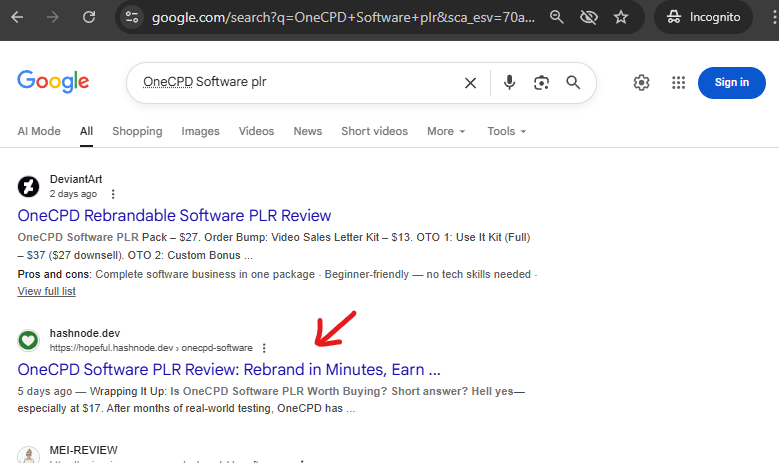The width and height of the screenshot is (779, 463).
Task: Open OneCPD Rebrandable Software PLR Review link
Action: pos(174,215)
